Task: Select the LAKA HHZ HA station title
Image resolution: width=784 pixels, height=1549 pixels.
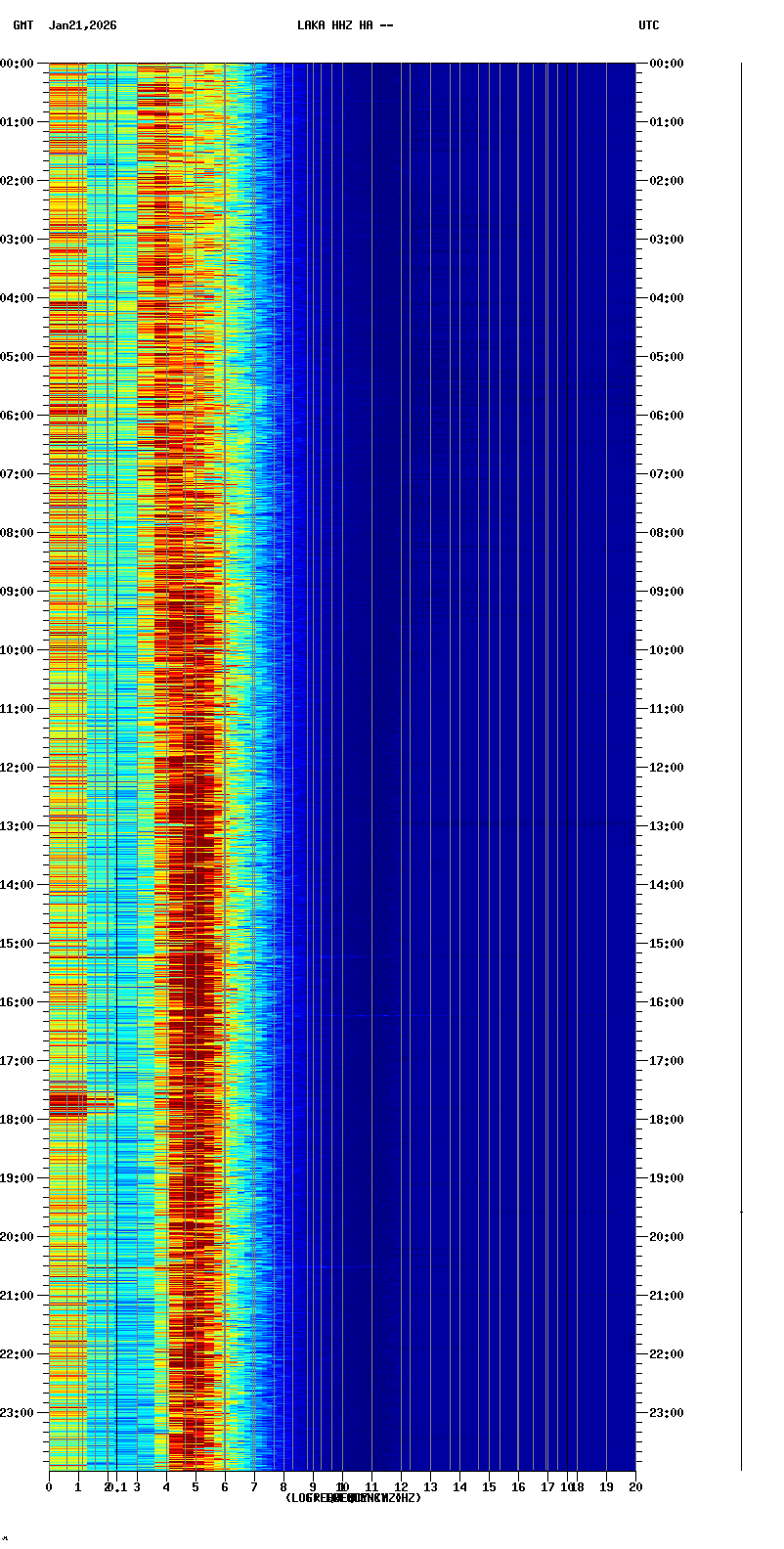Action: coord(345,25)
